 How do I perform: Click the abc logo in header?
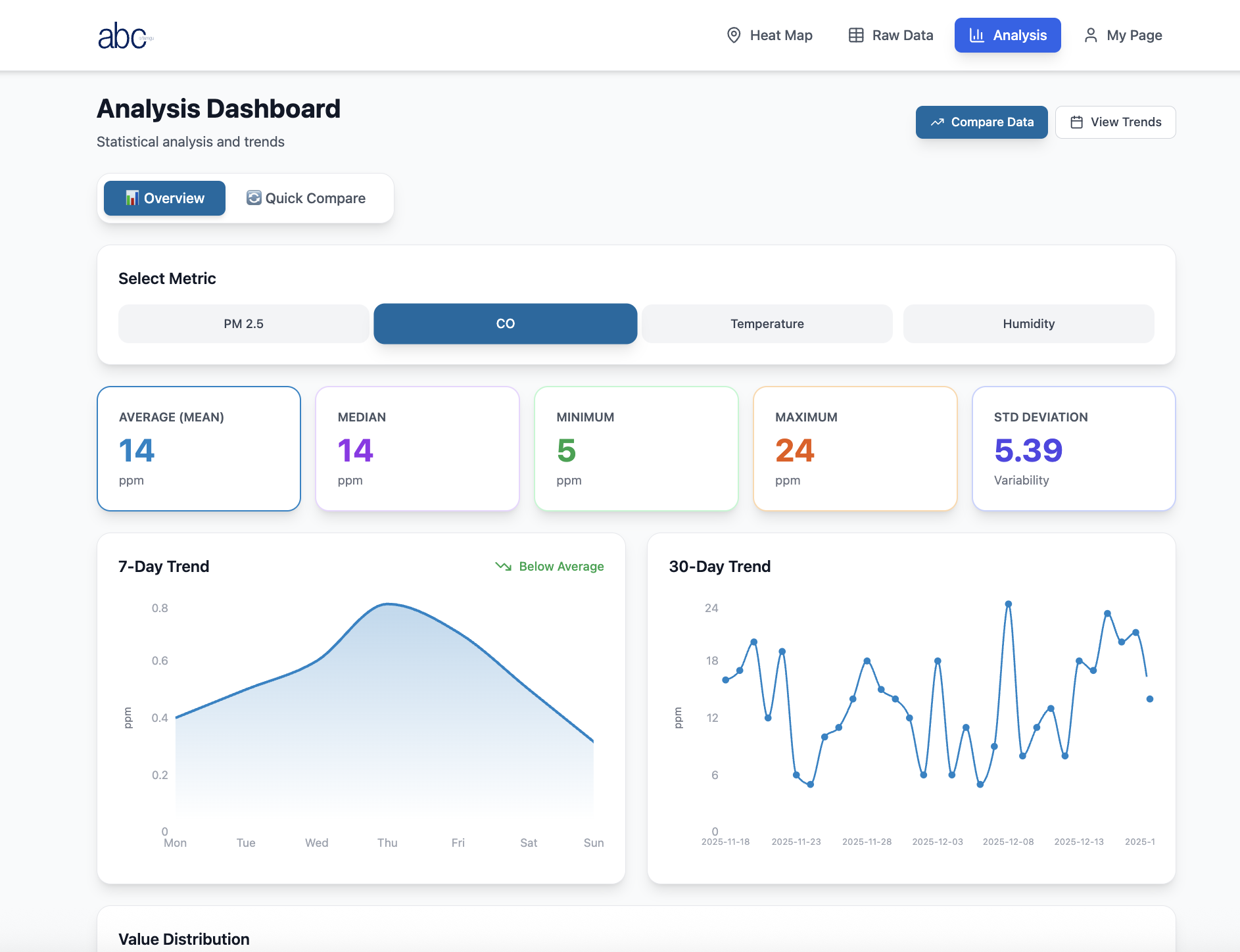tap(125, 36)
